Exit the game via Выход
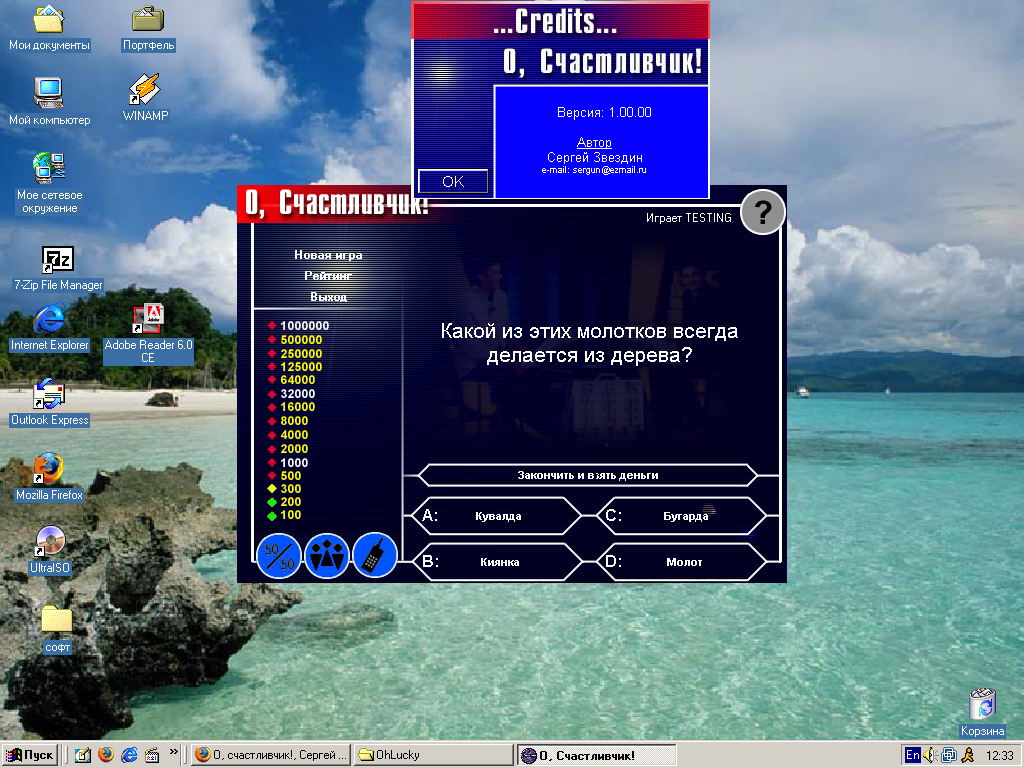1024x768 pixels. pyautogui.click(x=328, y=297)
